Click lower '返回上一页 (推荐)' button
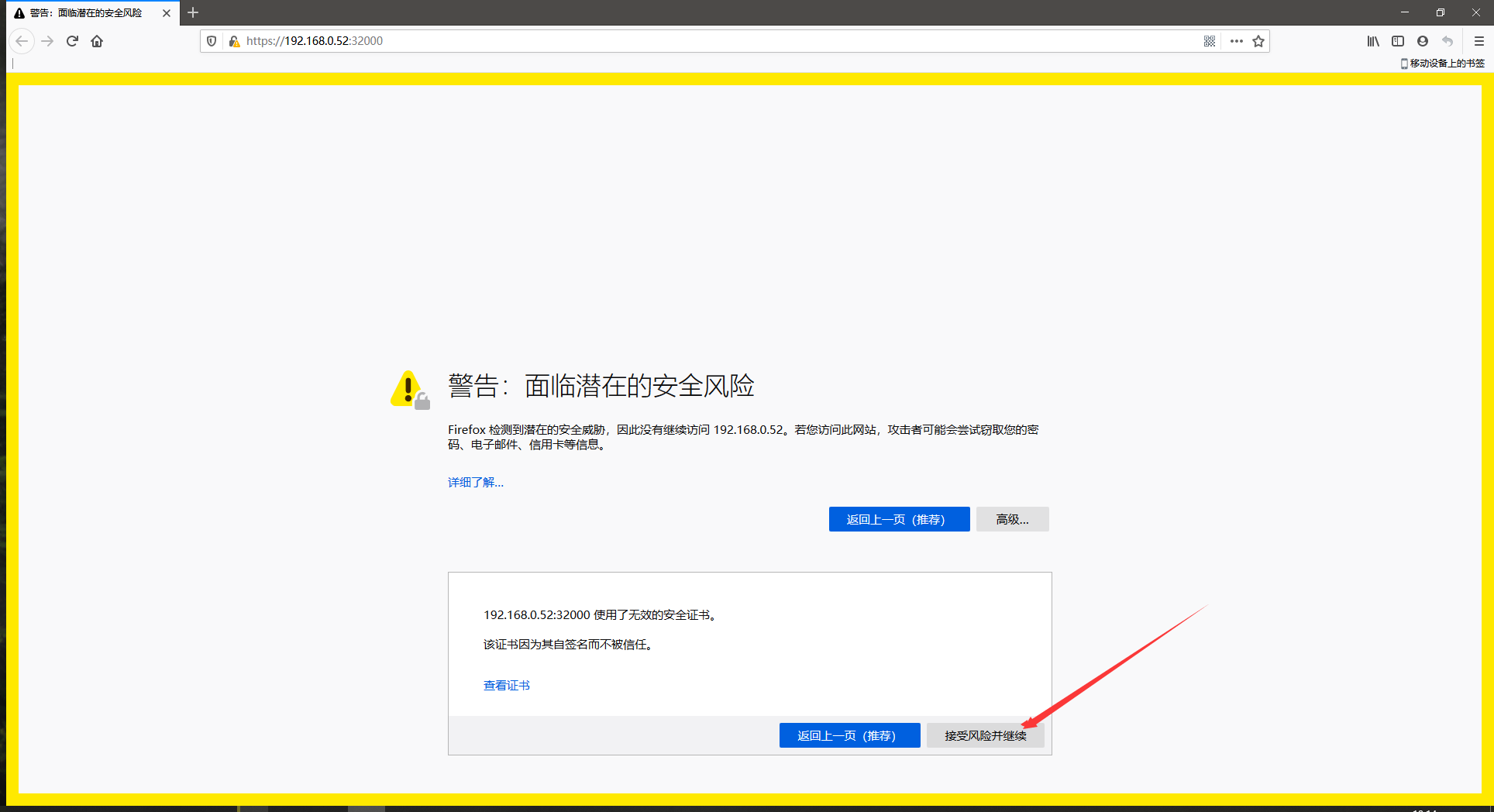Image resolution: width=1494 pixels, height=812 pixels. (849, 735)
